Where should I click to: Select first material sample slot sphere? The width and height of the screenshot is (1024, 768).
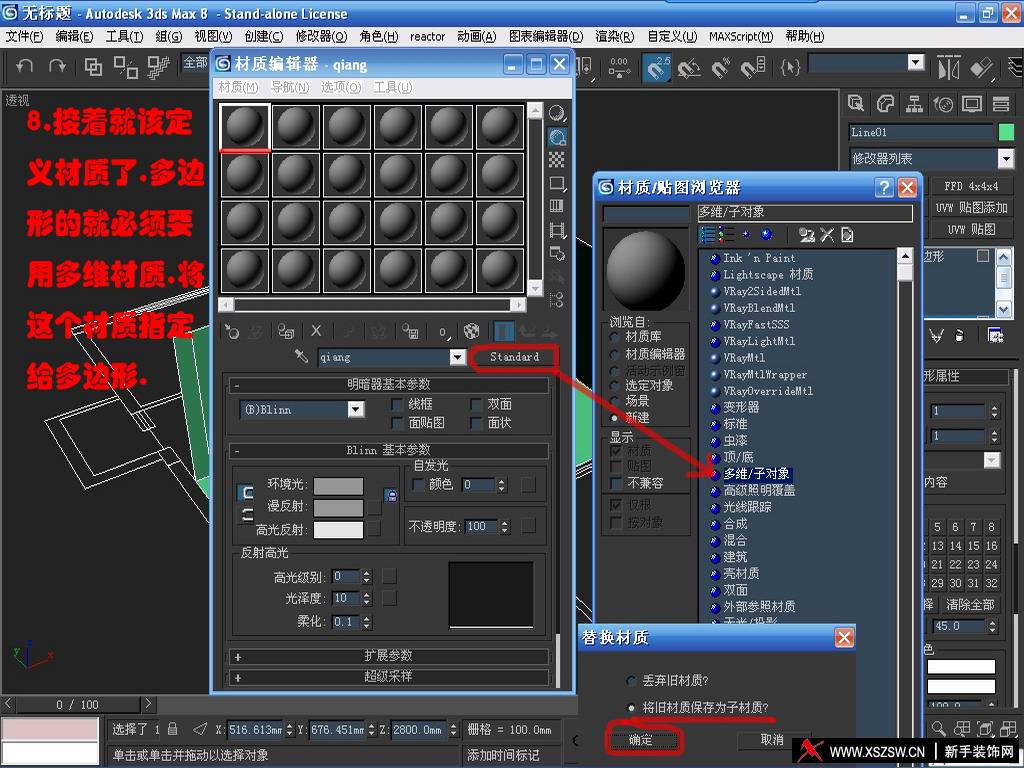[x=245, y=127]
